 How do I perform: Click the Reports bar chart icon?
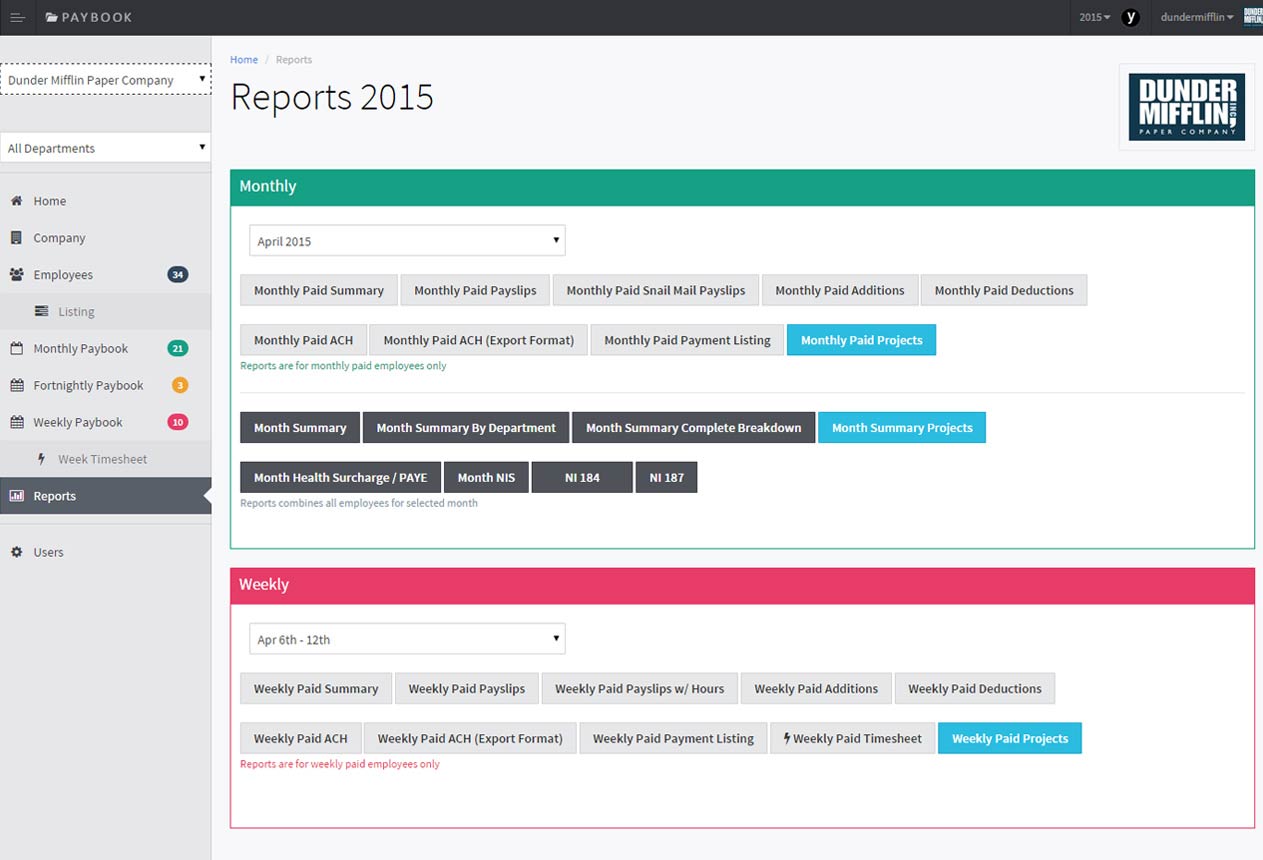[17, 496]
